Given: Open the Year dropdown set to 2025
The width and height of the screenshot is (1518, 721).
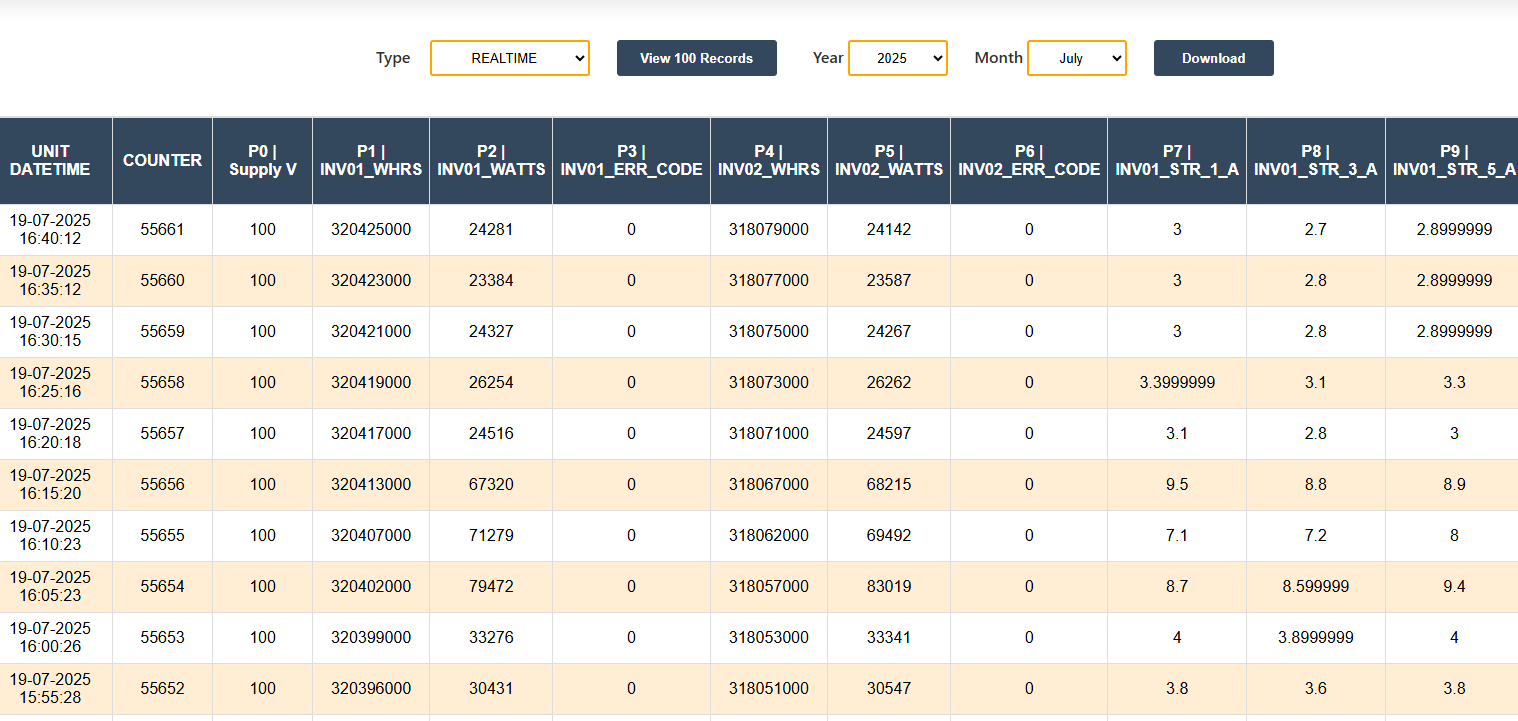Looking at the screenshot, I should click(x=898, y=58).
